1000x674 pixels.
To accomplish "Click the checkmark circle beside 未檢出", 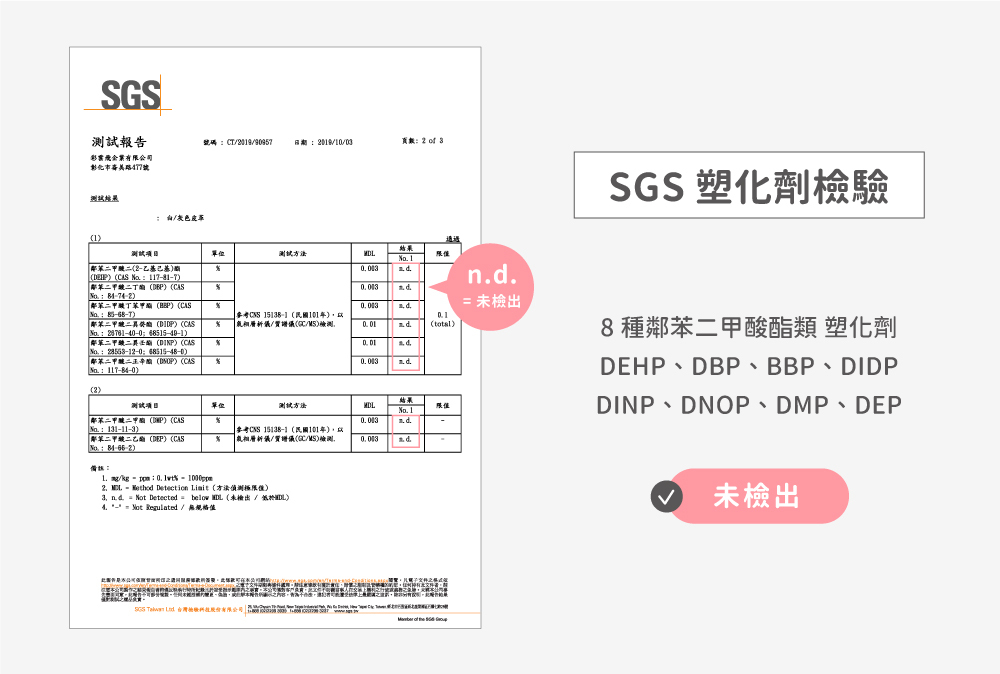I will pos(666,497).
